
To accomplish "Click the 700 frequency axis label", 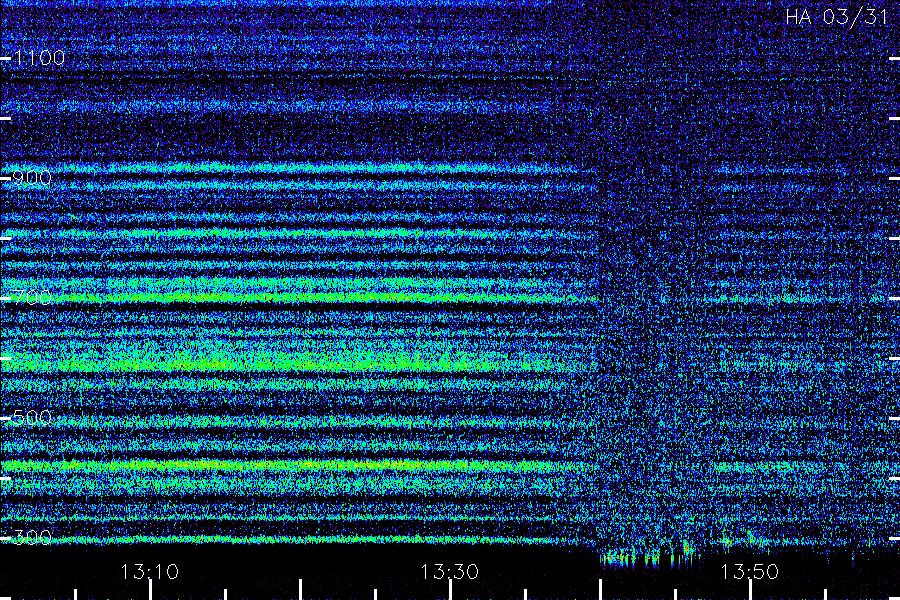I will tap(32, 297).
